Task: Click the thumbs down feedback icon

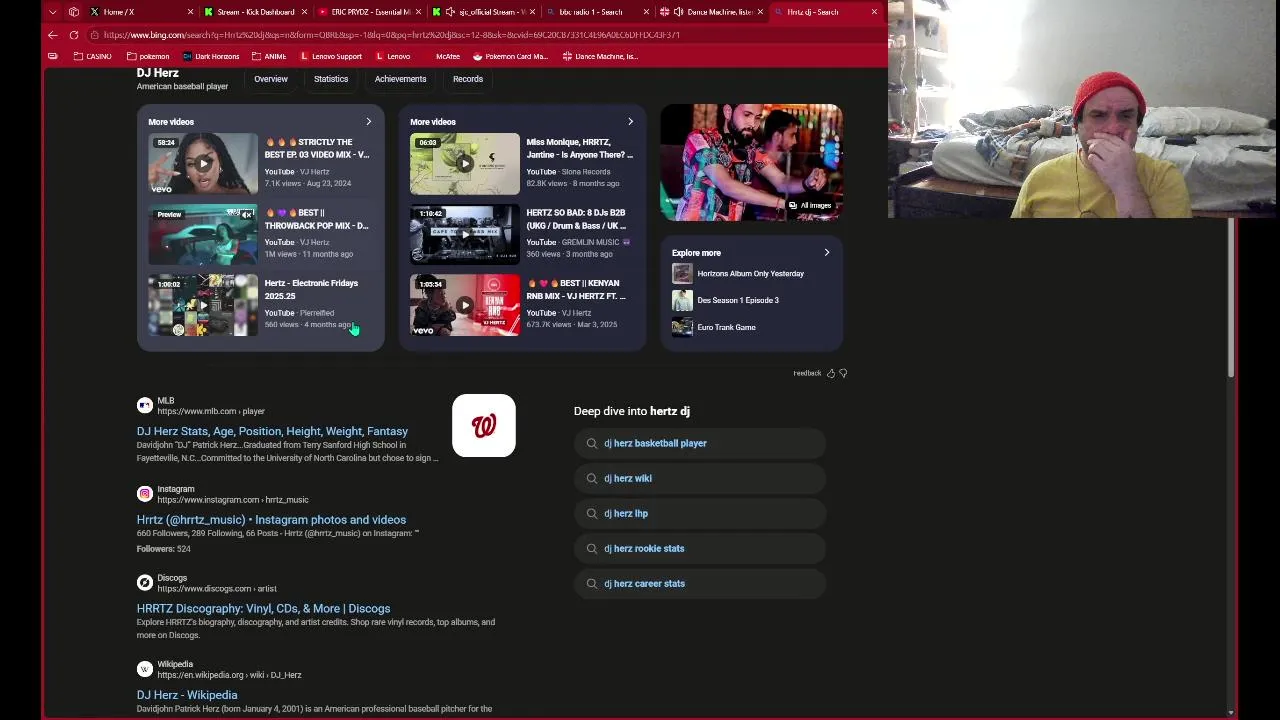Action: (x=843, y=373)
